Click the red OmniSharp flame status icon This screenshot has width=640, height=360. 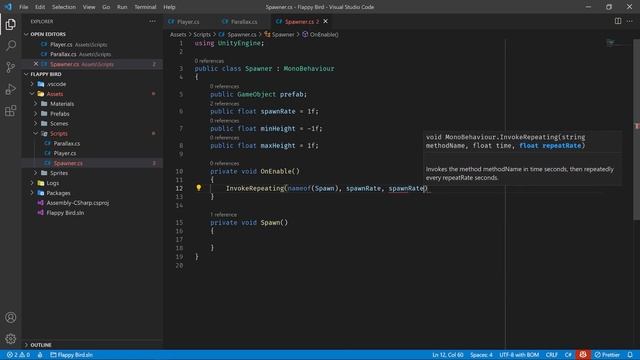pyautogui.click(x=583, y=355)
